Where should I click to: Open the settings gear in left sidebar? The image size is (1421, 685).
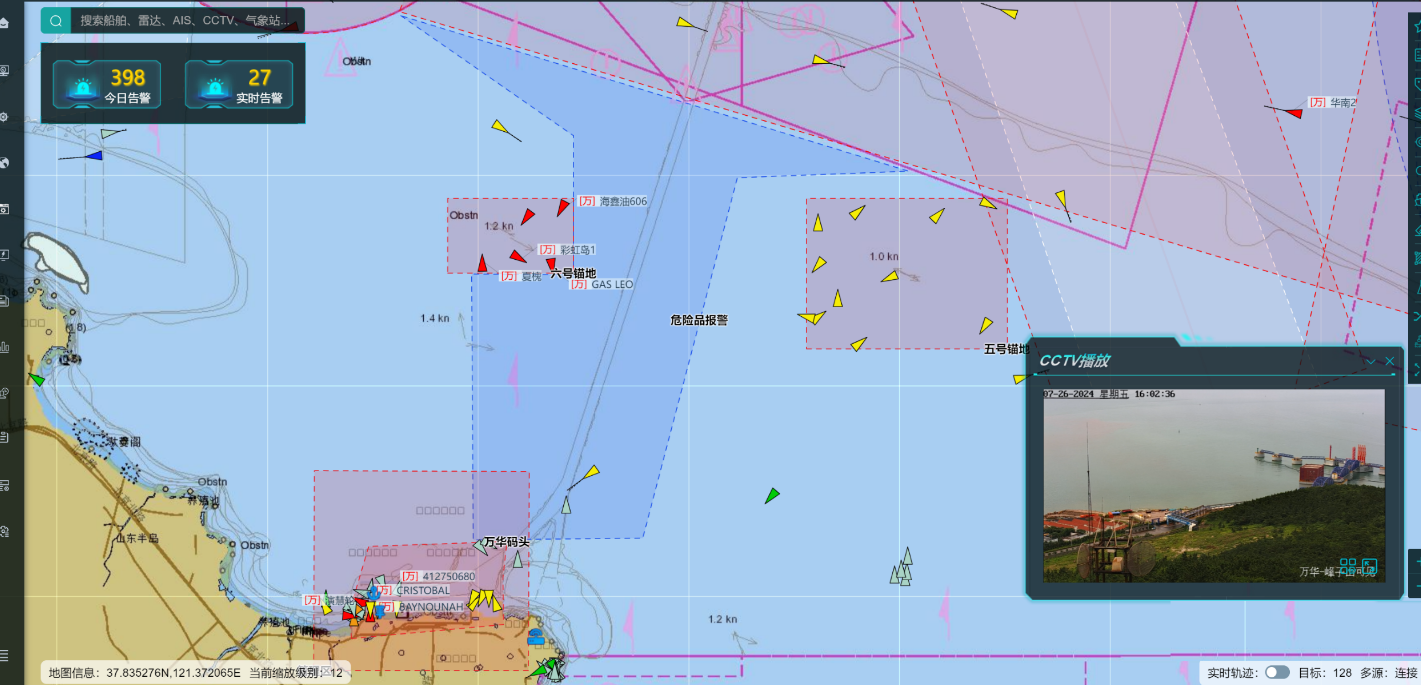point(5,117)
